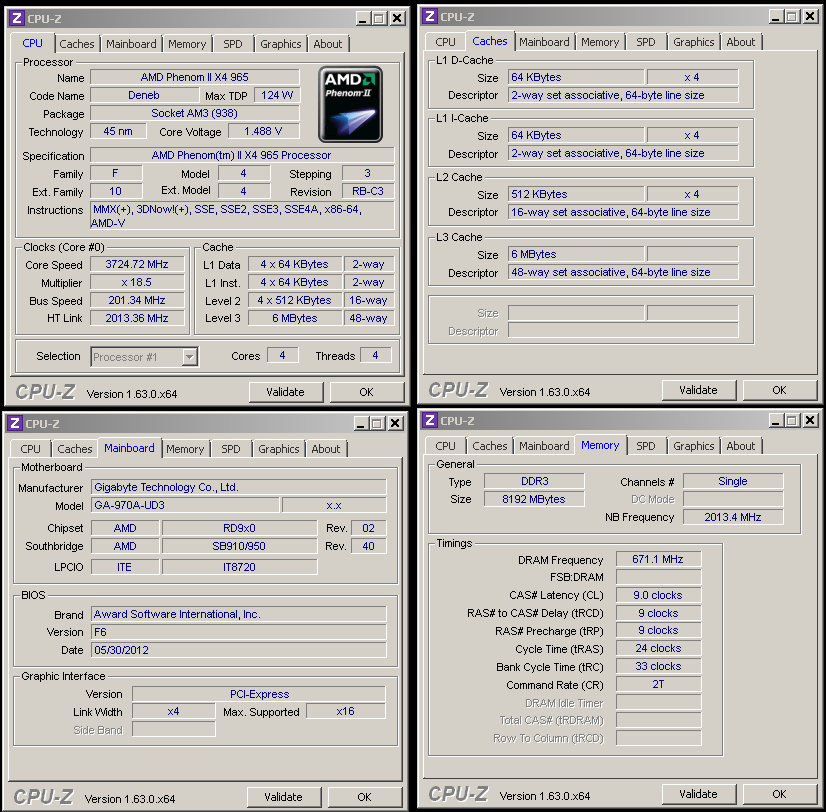The height and width of the screenshot is (812, 826).
Task: Click manufacturer Gigabyte Technology Co., Ltd.
Action: [239, 487]
